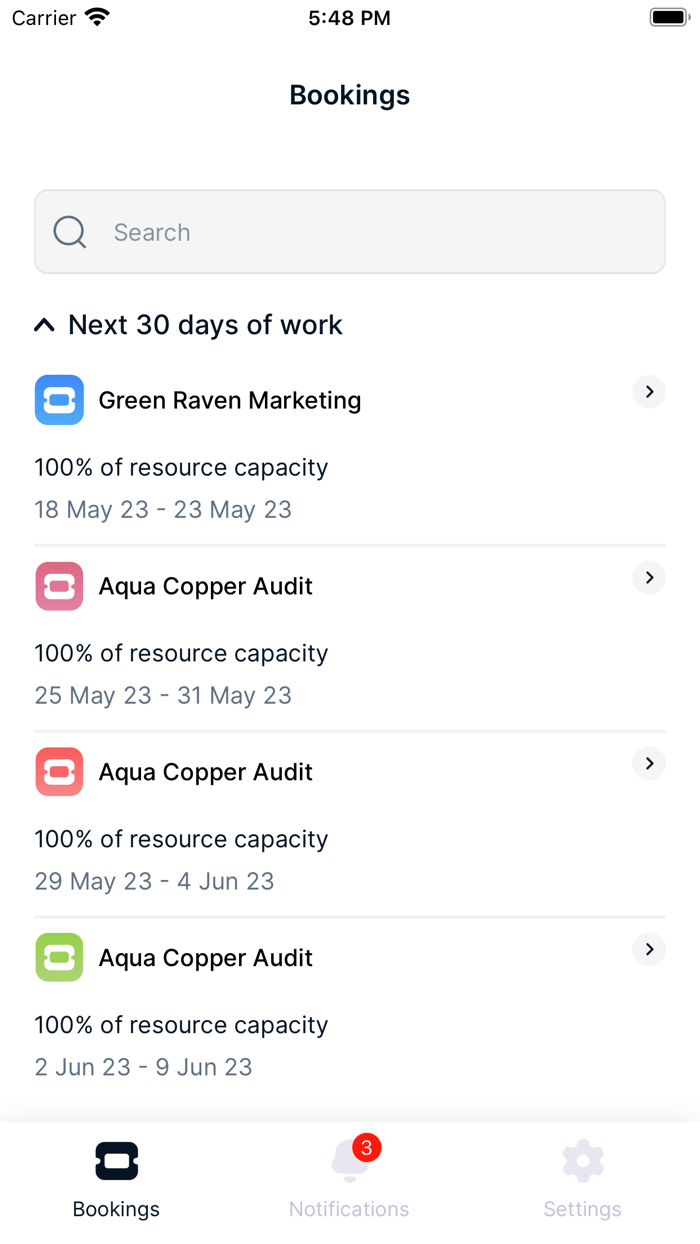Expand details for the 25 May Aqua Copper Audit

point(648,577)
